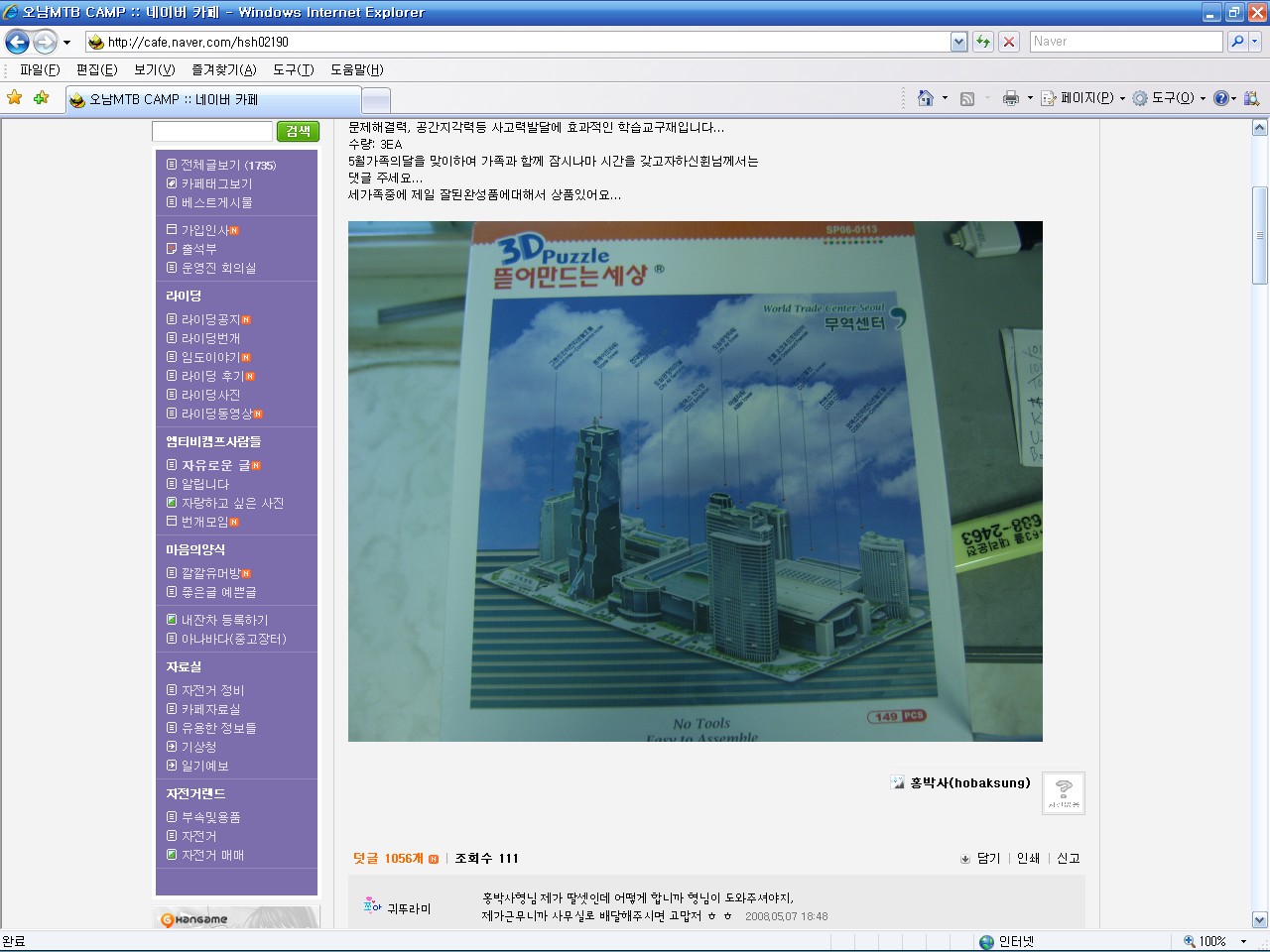Open the 도구(O) gear icon button
This screenshot has height=952, width=1270.
(1140, 98)
